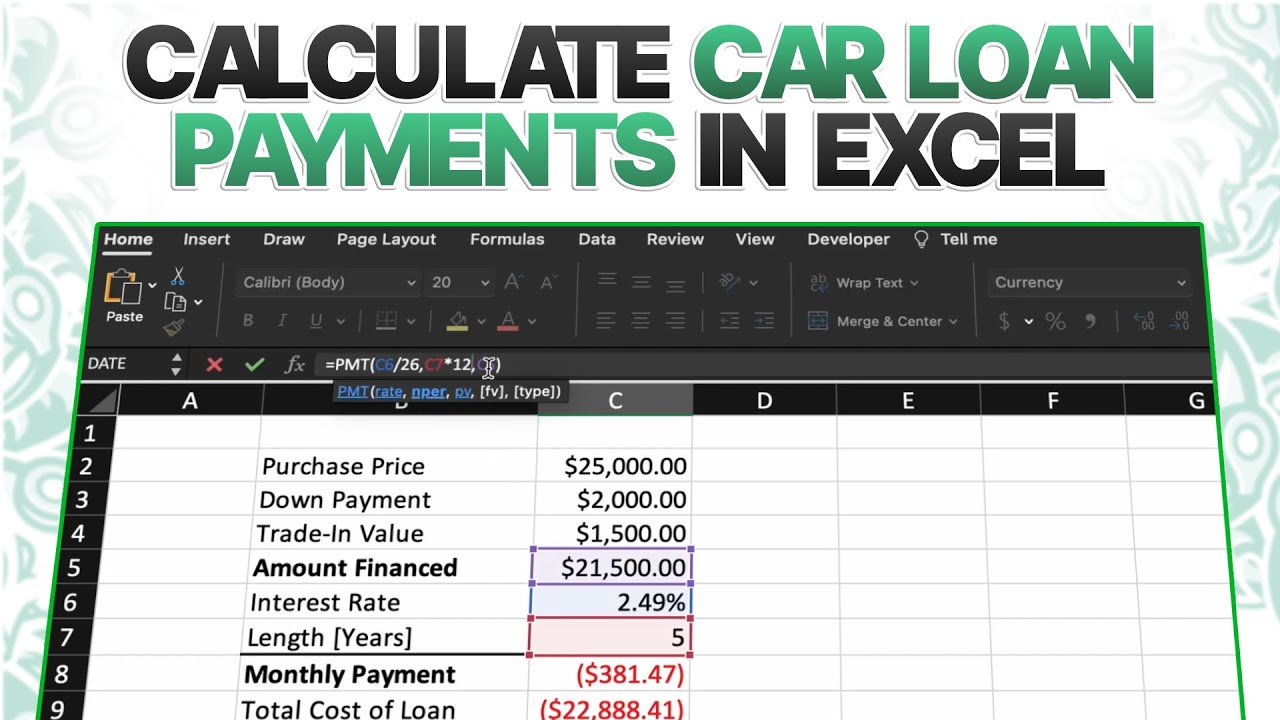This screenshot has width=1280, height=720.
Task: Switch to the View tab
Action: (755, 239)
